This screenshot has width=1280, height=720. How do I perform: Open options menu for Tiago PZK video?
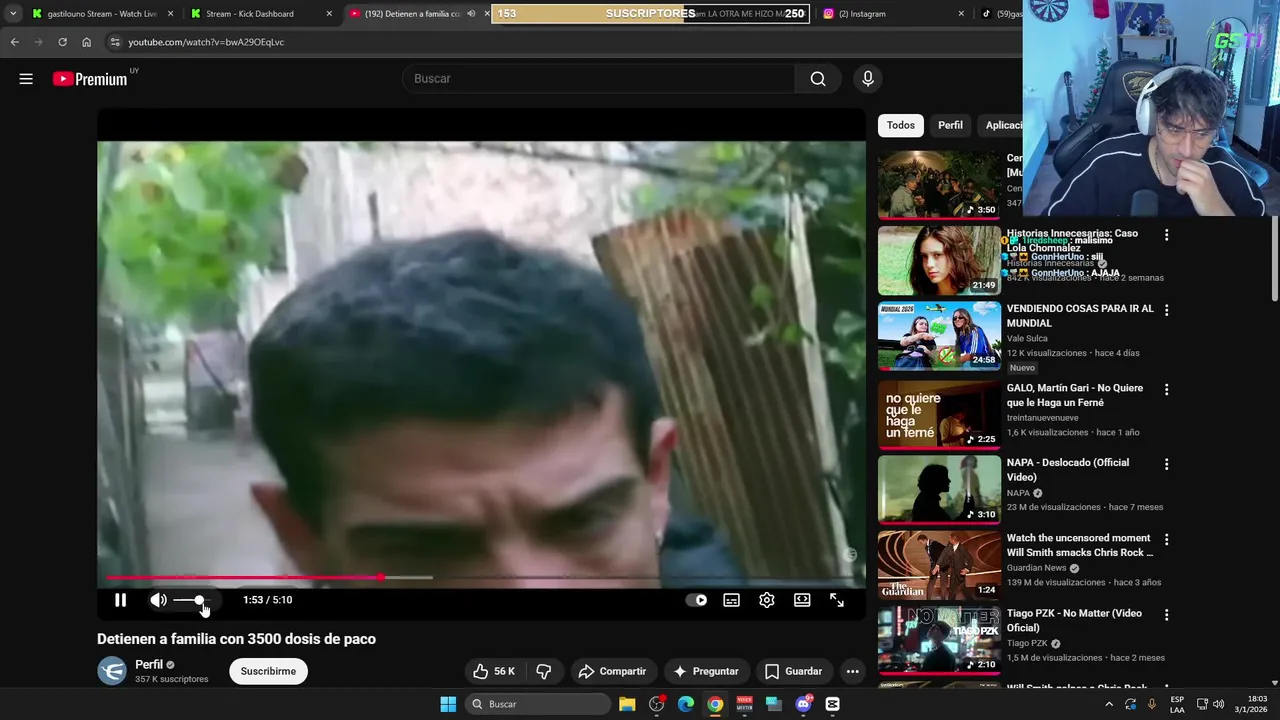tap(1166, 615)
